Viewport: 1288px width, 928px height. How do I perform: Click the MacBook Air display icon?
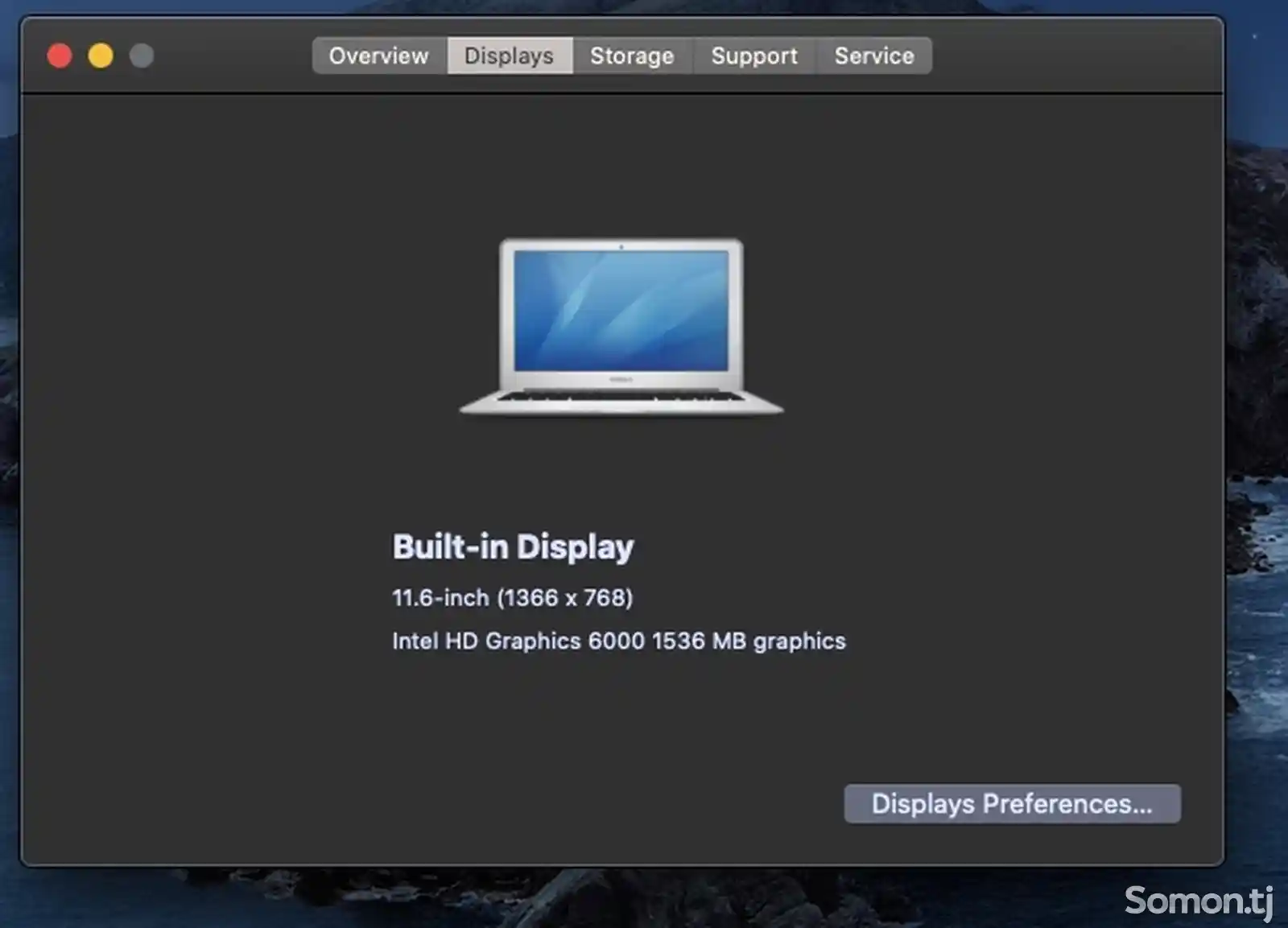tap(621, 327)
